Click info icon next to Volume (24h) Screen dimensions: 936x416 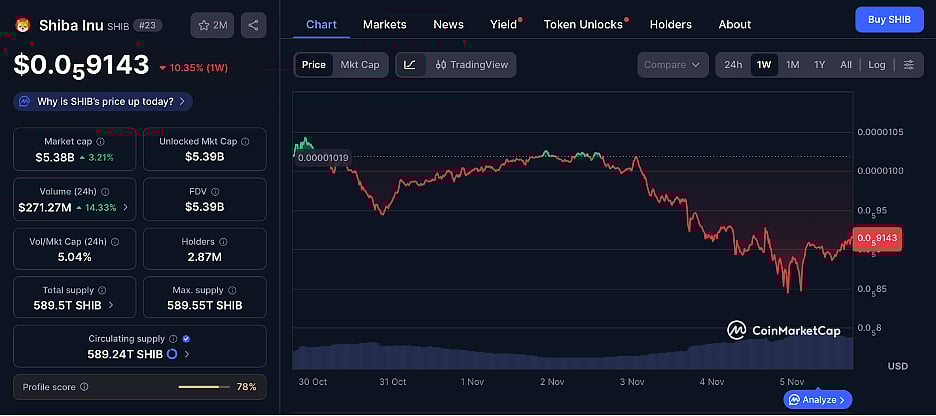point(105,192)
